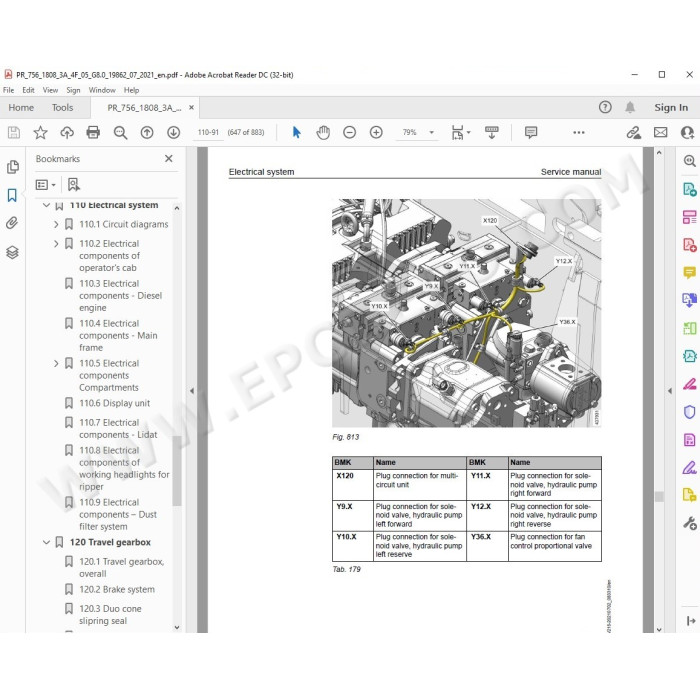Open the 110.9 Dust filter system bookmark
Viewport: 700px width, 700px height.
tap(118, 514)
